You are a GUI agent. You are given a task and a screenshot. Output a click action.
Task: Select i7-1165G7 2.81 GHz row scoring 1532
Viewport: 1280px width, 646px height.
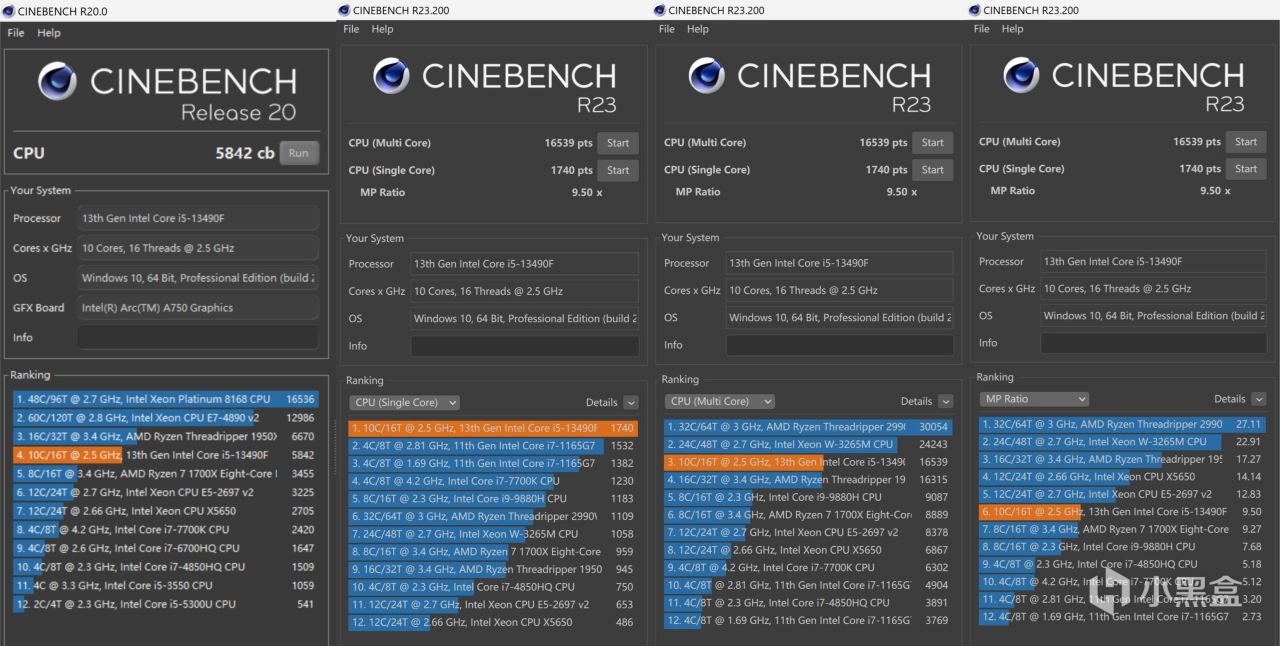(493, 446)
